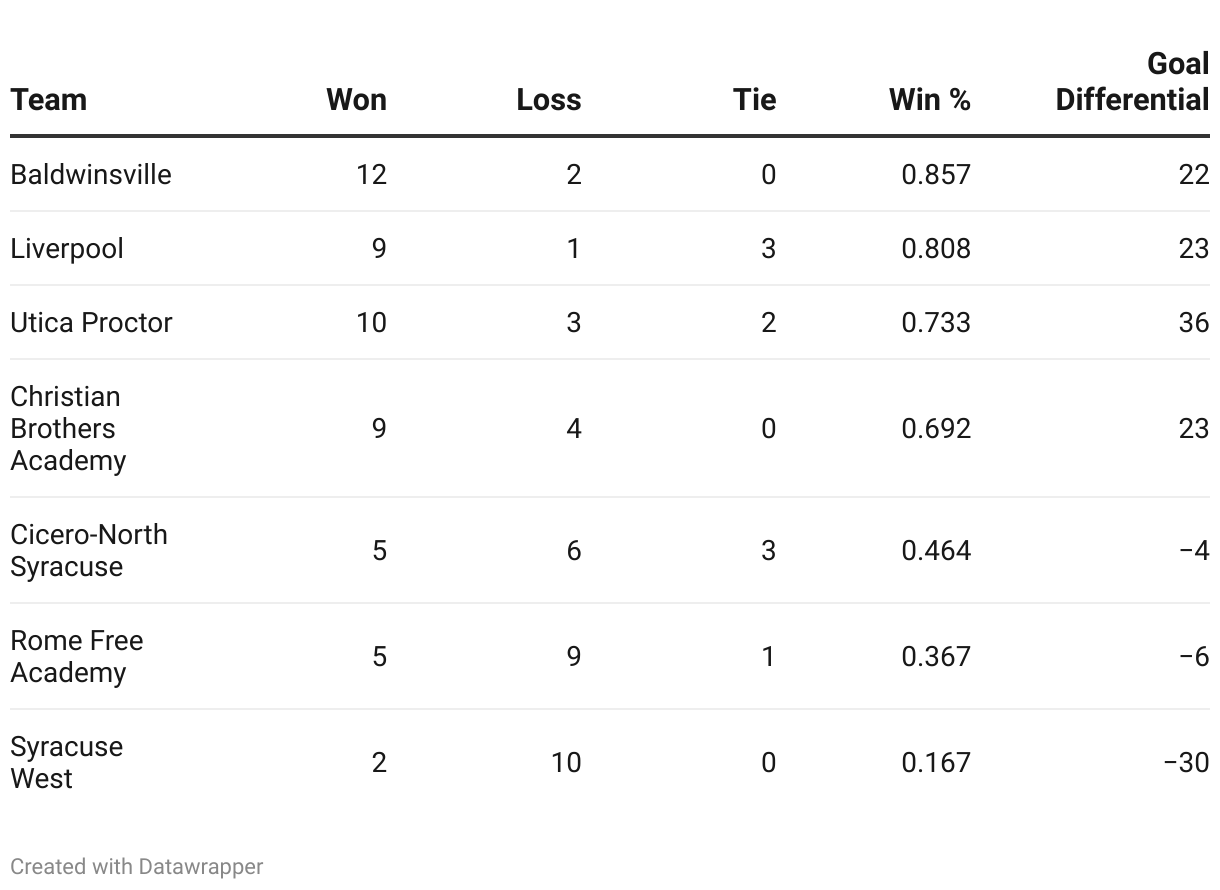
Task: Click Syracuse West's −30 goal differential
Action: pos(1187,762)
